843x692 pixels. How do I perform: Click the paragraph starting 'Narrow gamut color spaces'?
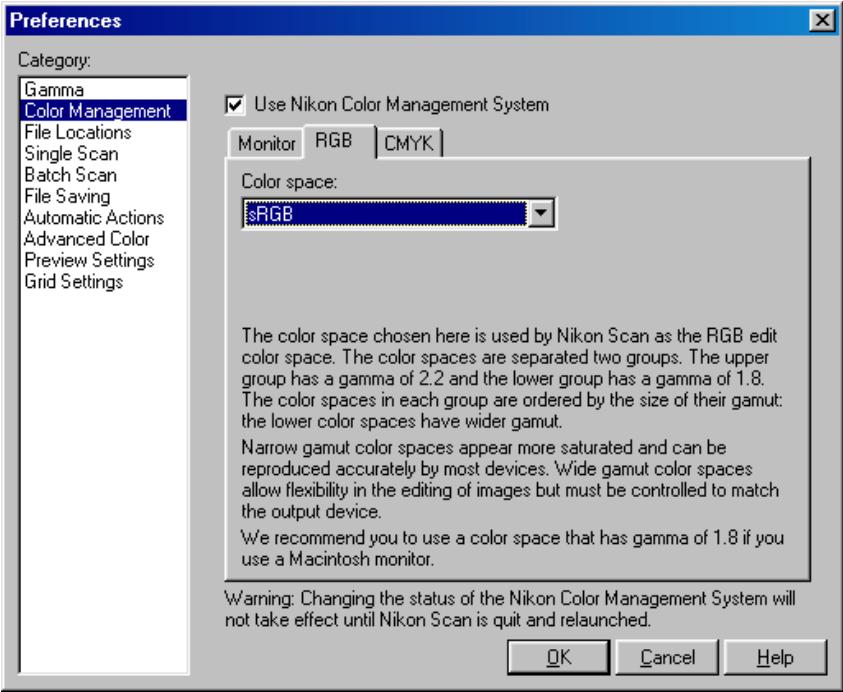click(x=510, y=479)
